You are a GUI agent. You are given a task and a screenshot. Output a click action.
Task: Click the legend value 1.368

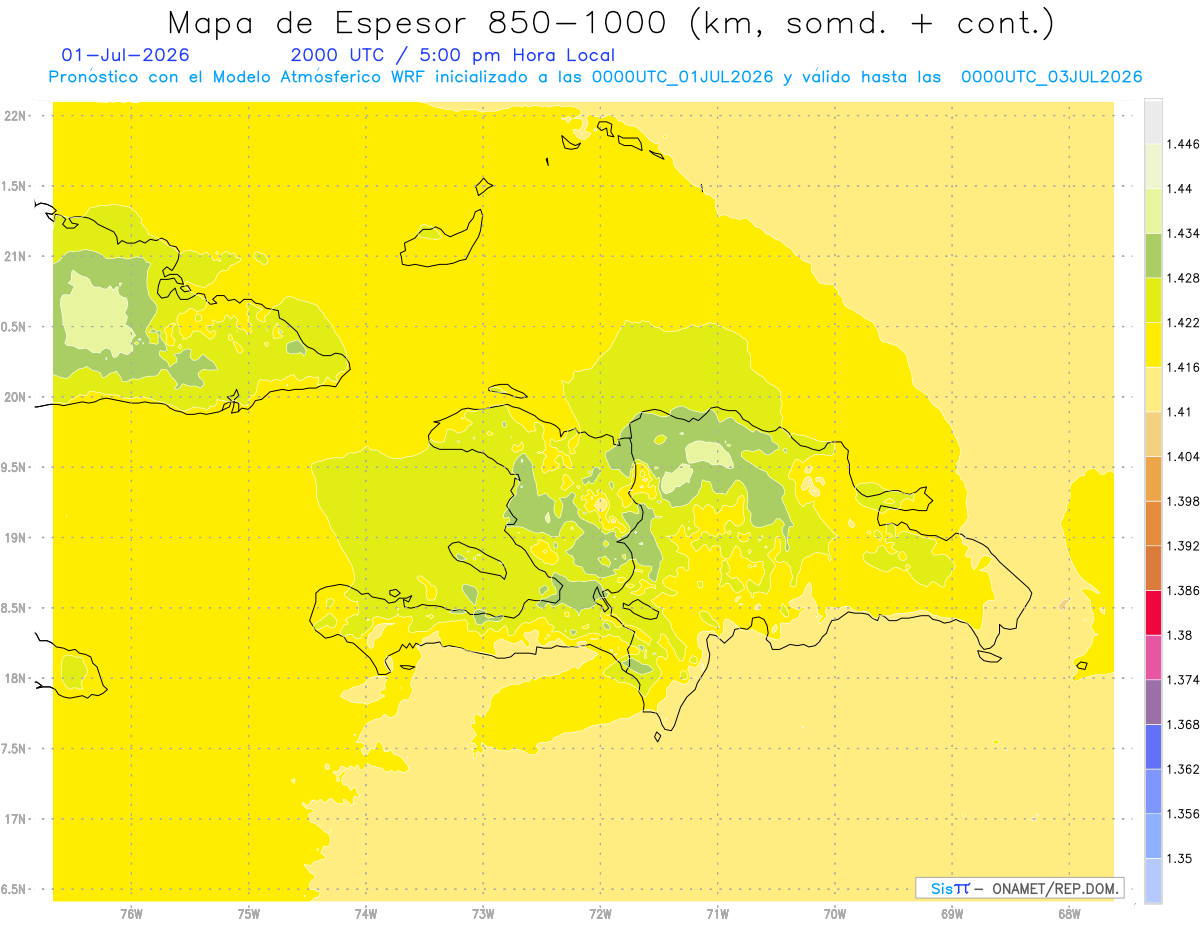pyautogui.click(x=1183, y=724)
